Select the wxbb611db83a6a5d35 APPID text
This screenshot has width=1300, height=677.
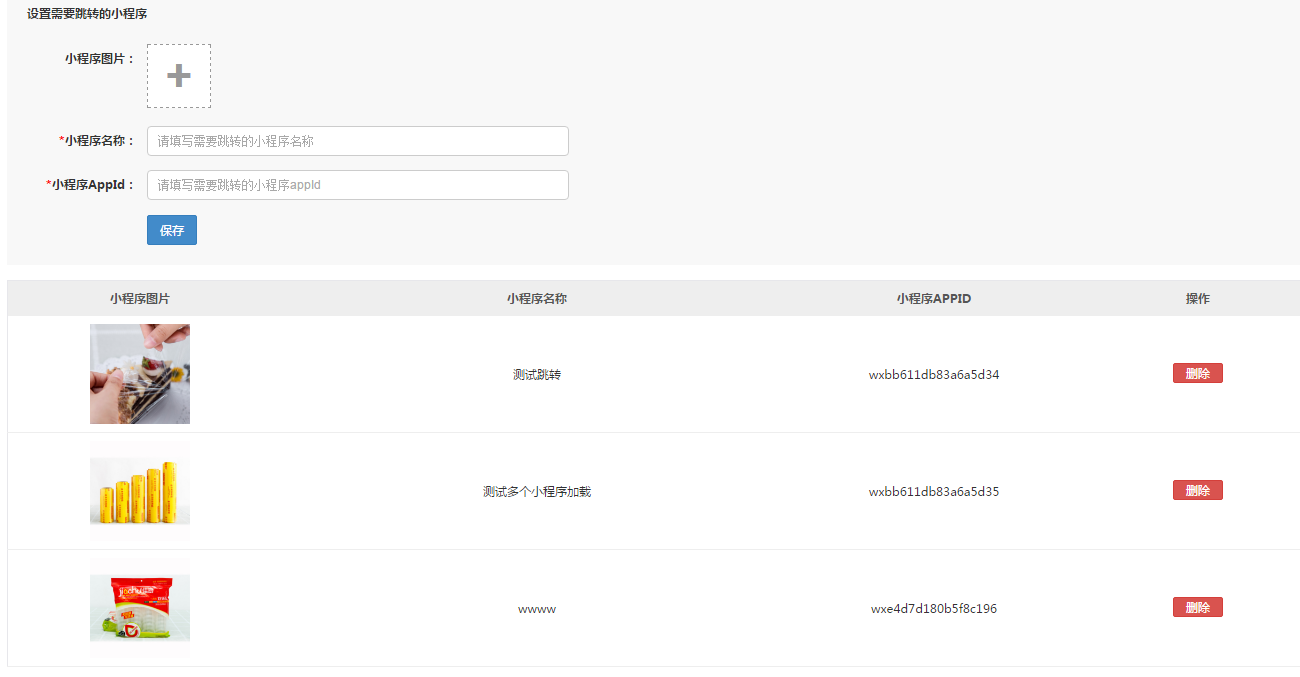pyautogui.click(x=934, y=492)
